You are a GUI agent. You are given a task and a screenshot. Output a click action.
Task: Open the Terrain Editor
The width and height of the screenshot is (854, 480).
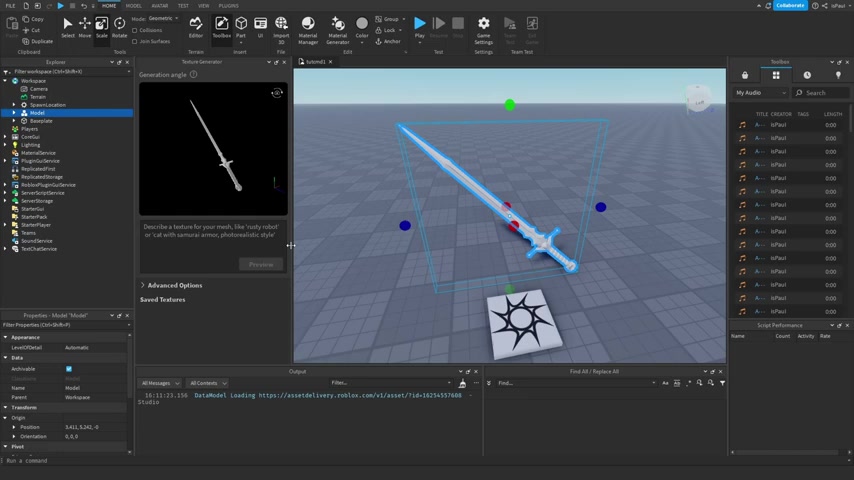click(x=196, y=27)
